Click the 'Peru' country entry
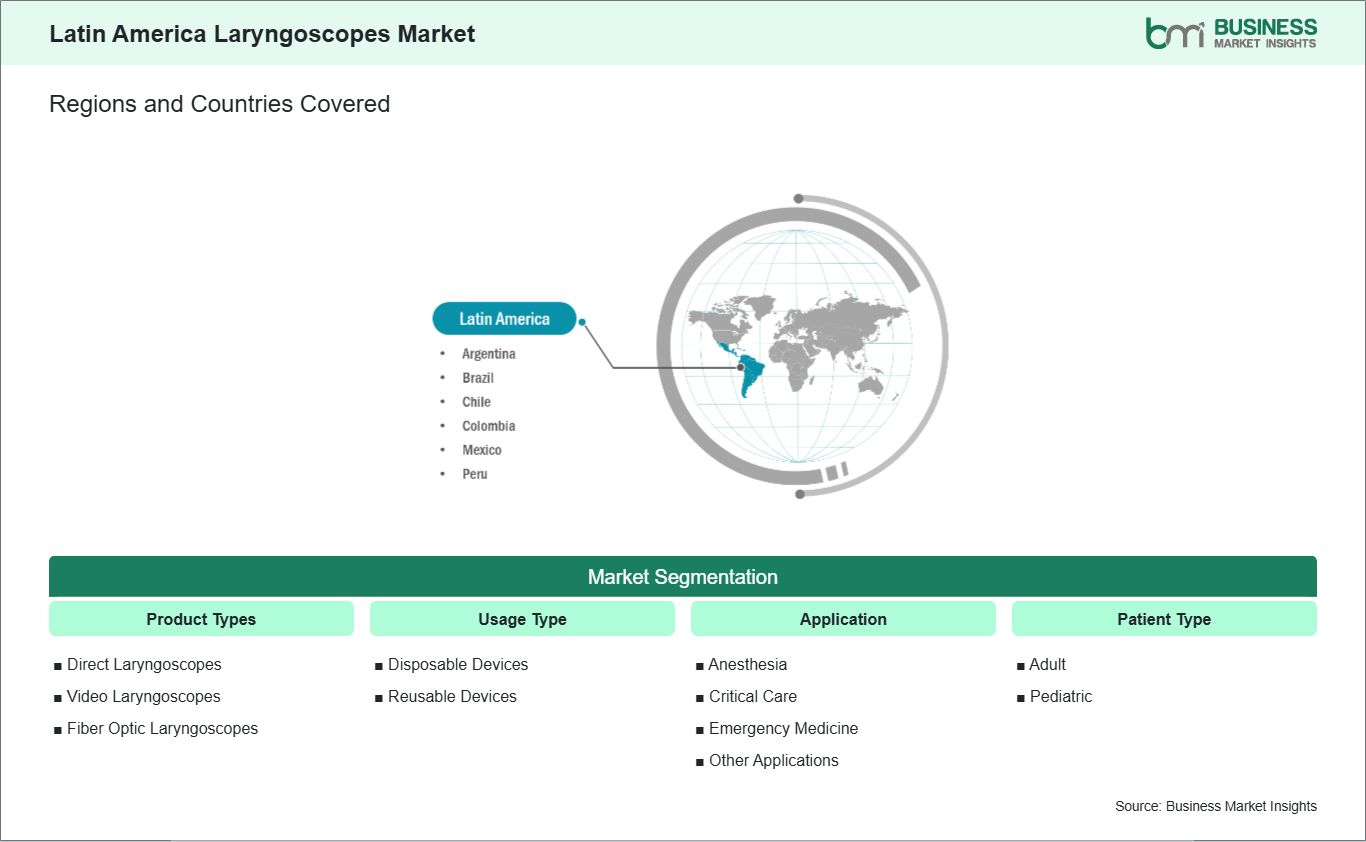This screenshot has width=1366, height=842. point(475,474)
